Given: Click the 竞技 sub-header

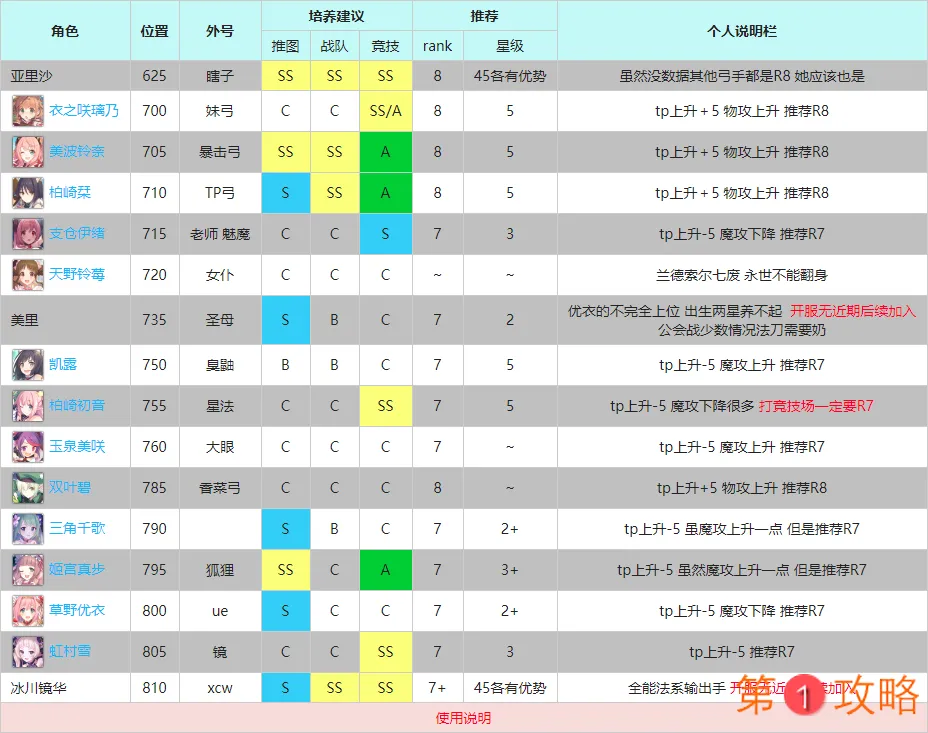Looking at the screenshot, I should pos(385,46).
